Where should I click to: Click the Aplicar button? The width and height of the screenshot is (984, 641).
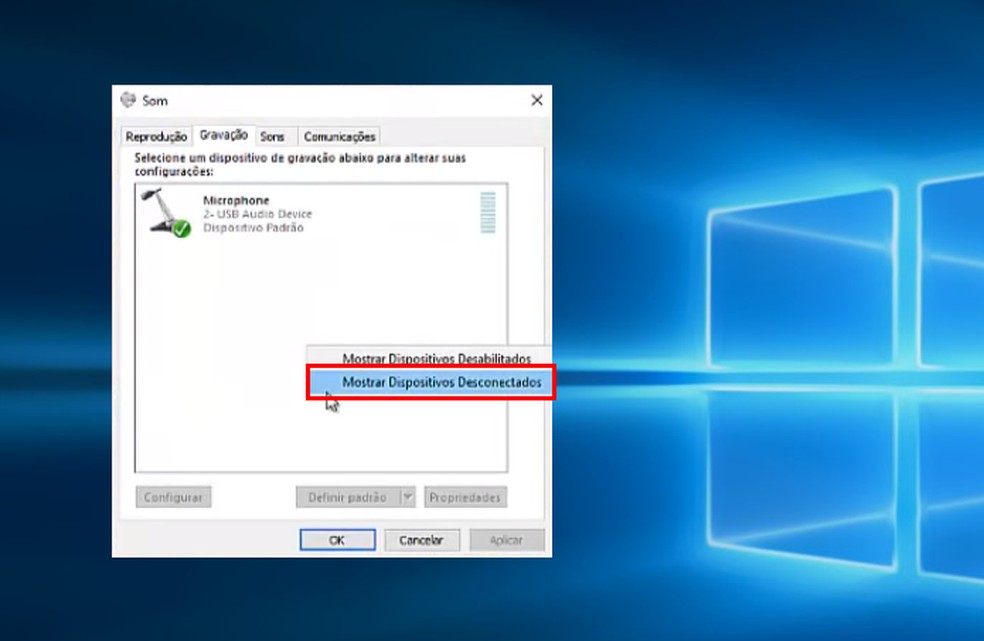click(506, 540)
